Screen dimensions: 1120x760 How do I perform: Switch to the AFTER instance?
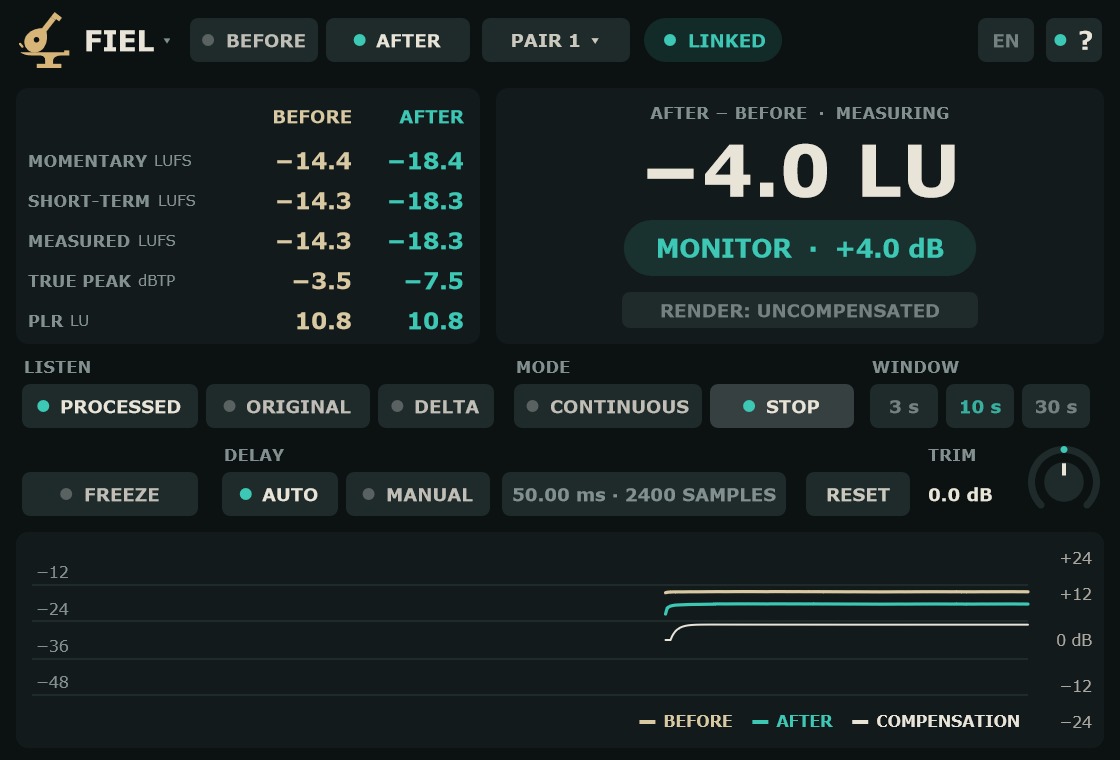pos(398,41)
